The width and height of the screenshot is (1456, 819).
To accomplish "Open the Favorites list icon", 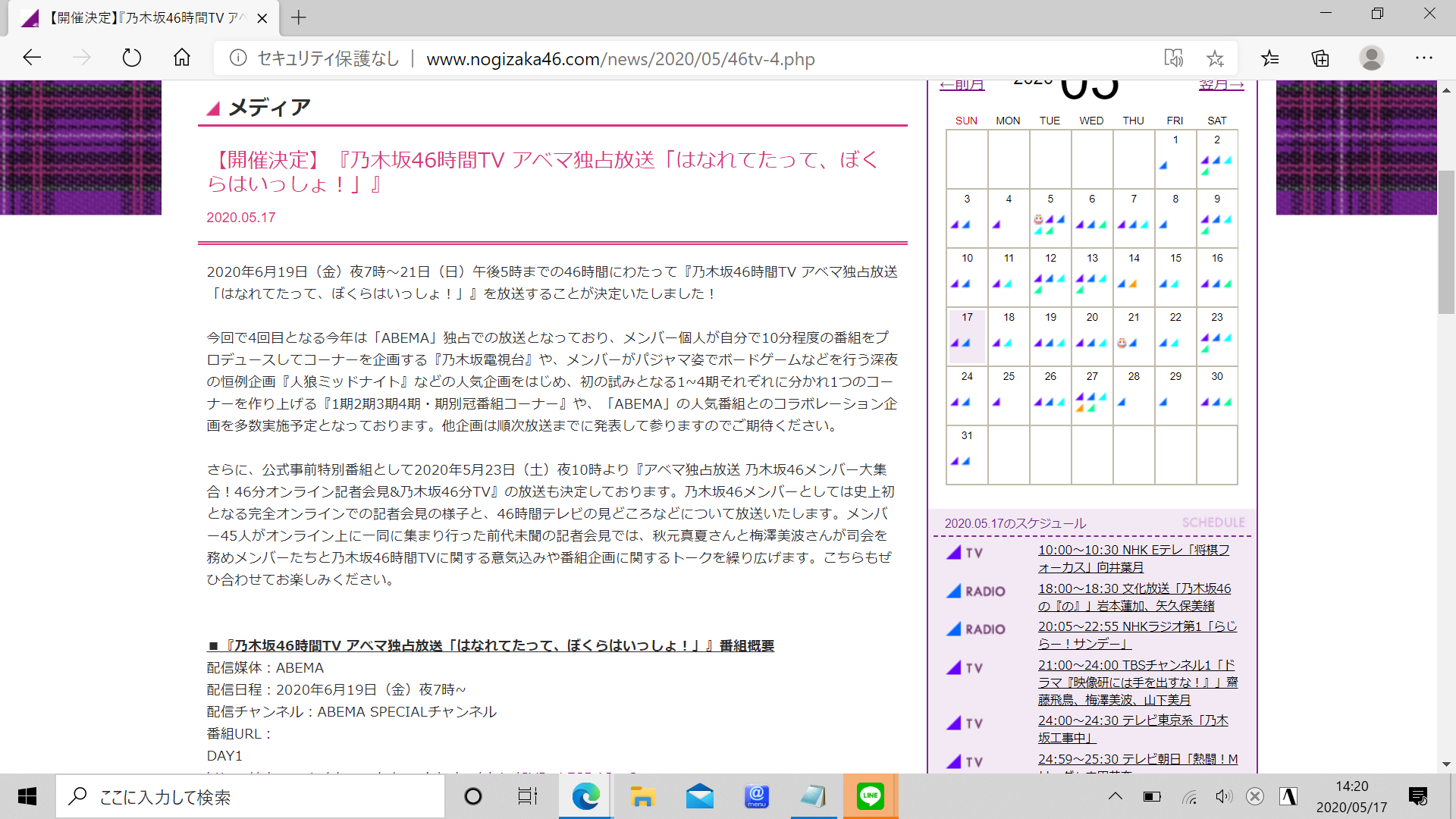I will (1269, 58).
